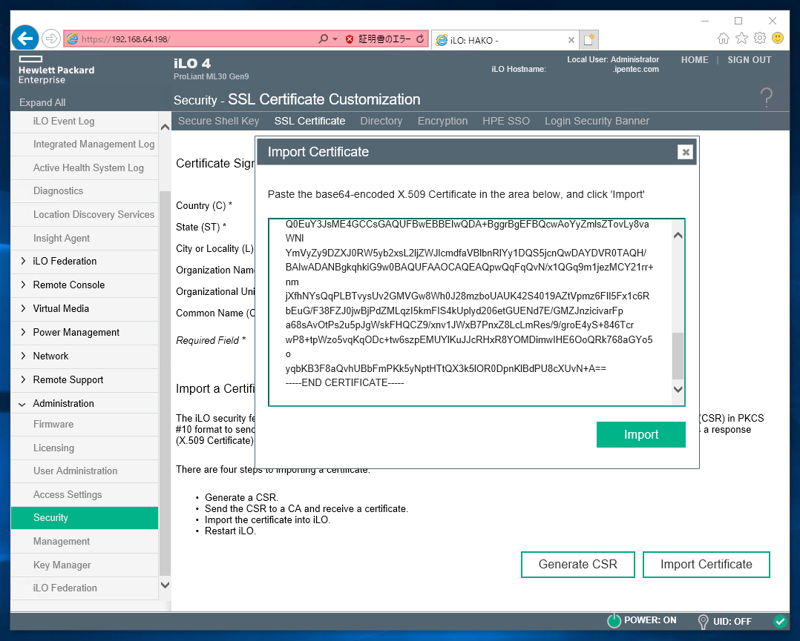Open the address bar search magnifier
The image size is (800, 641).
pyautogui.click(x=323, y=39)
